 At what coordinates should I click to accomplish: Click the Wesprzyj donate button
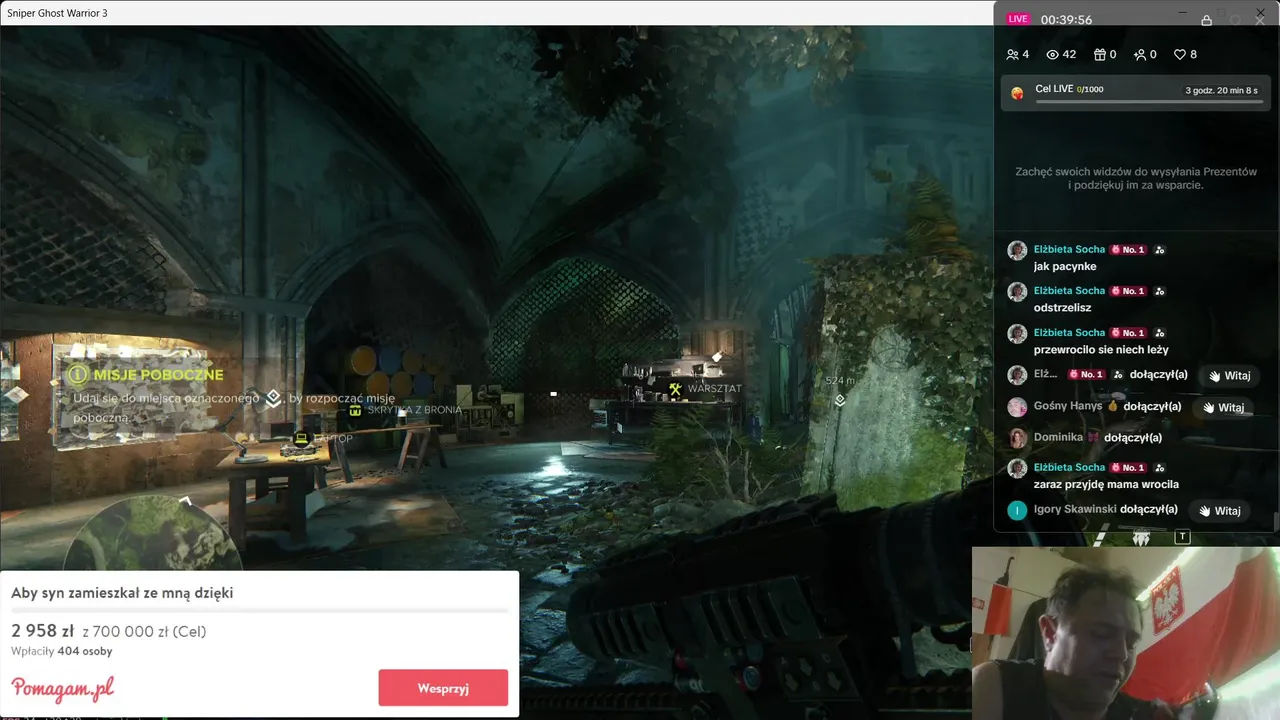point(443,688)
